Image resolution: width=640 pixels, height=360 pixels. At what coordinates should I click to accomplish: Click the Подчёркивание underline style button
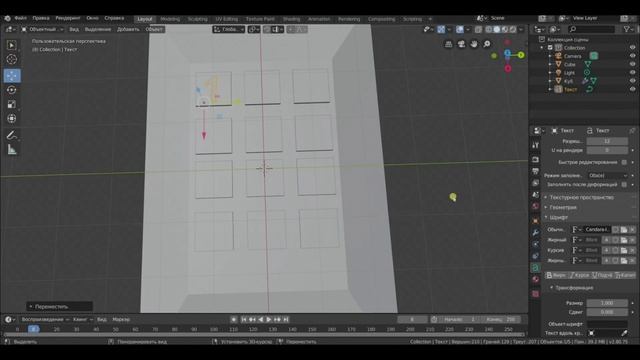(x=602, y=276)
